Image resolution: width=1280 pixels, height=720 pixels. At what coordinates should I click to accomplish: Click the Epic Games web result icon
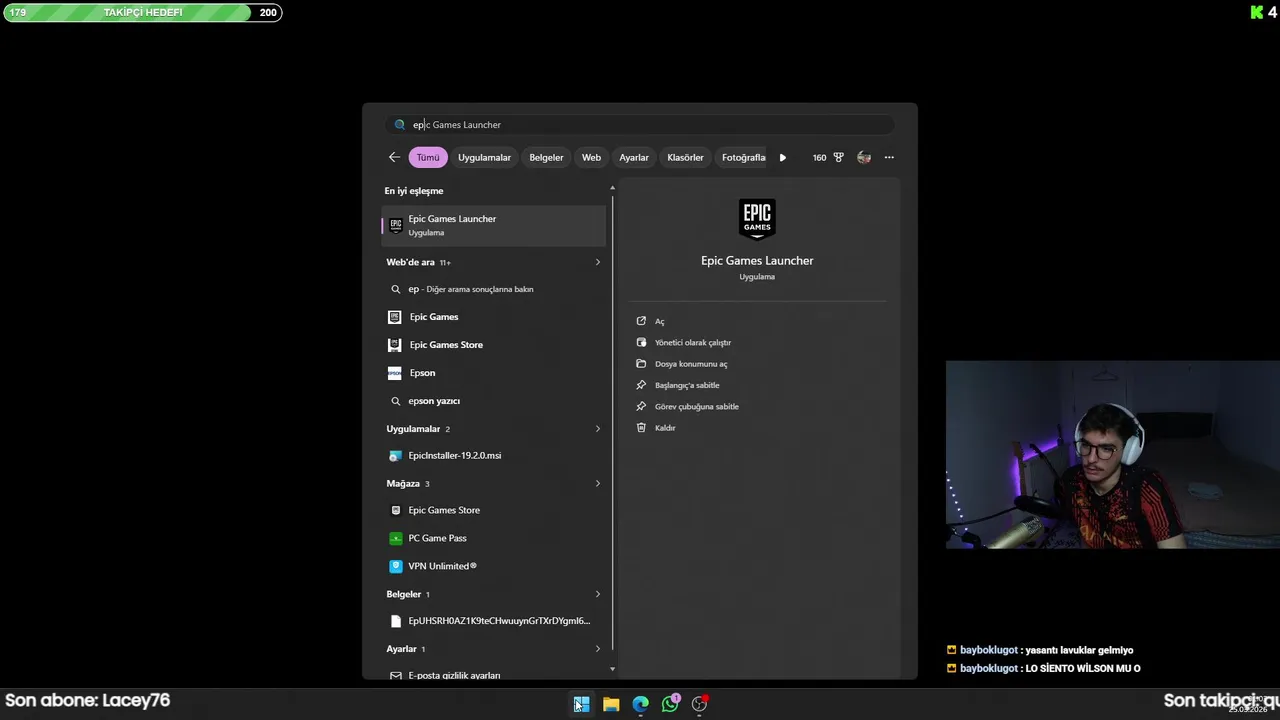pyautogui.click(x=394, y=317)
